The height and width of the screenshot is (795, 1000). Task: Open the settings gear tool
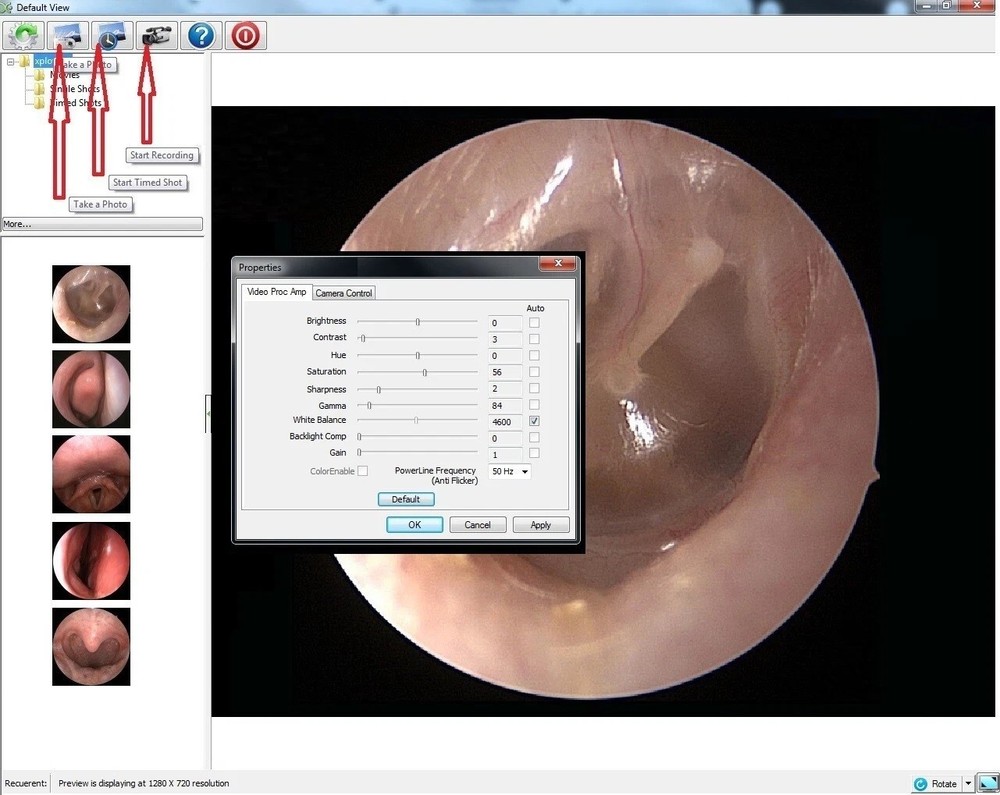[x=22, y=35]
